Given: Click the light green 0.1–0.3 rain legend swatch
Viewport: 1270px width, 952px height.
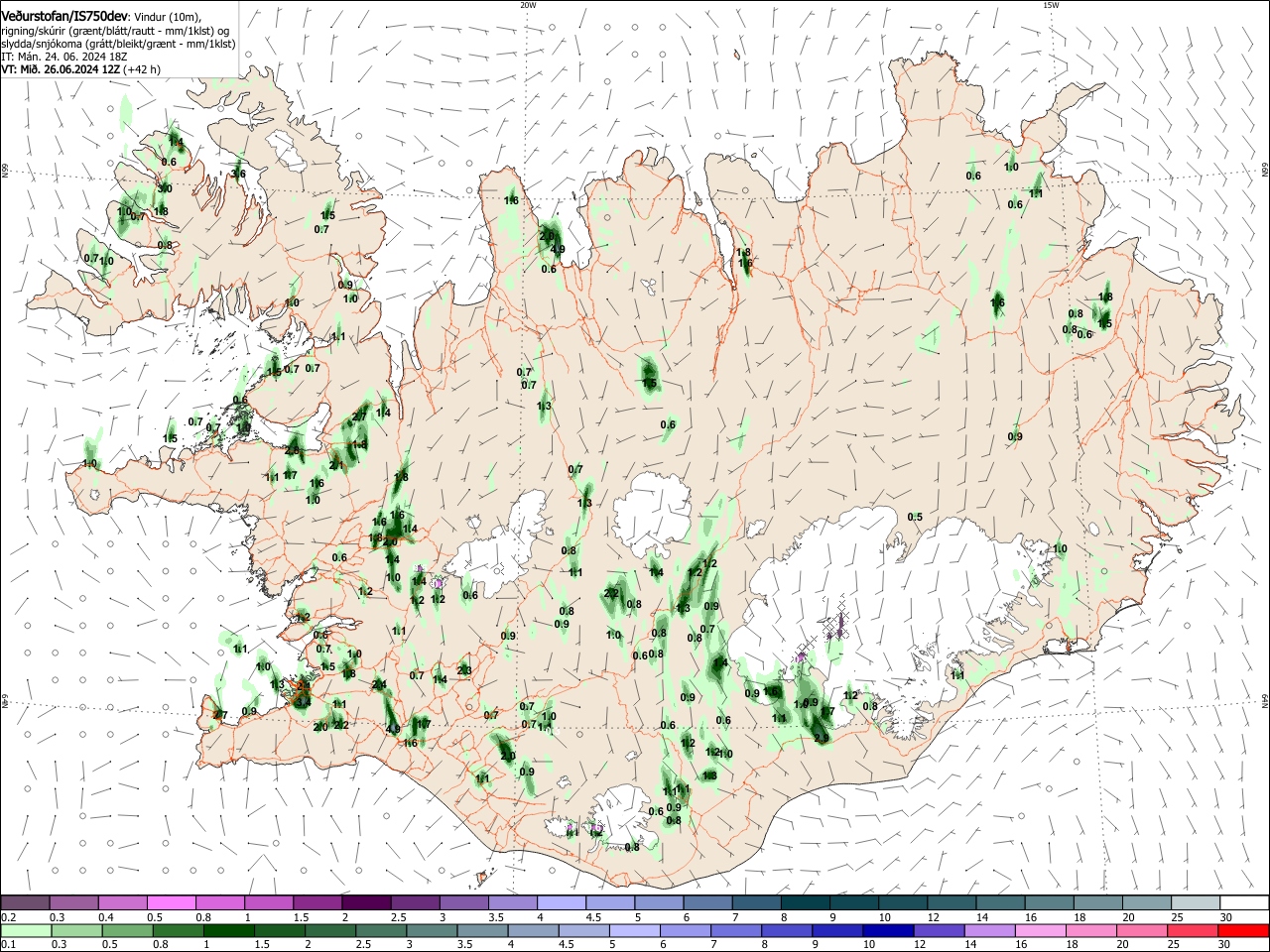Looking at the screenshot, I should pyautogui.click(x=26, y=931).
